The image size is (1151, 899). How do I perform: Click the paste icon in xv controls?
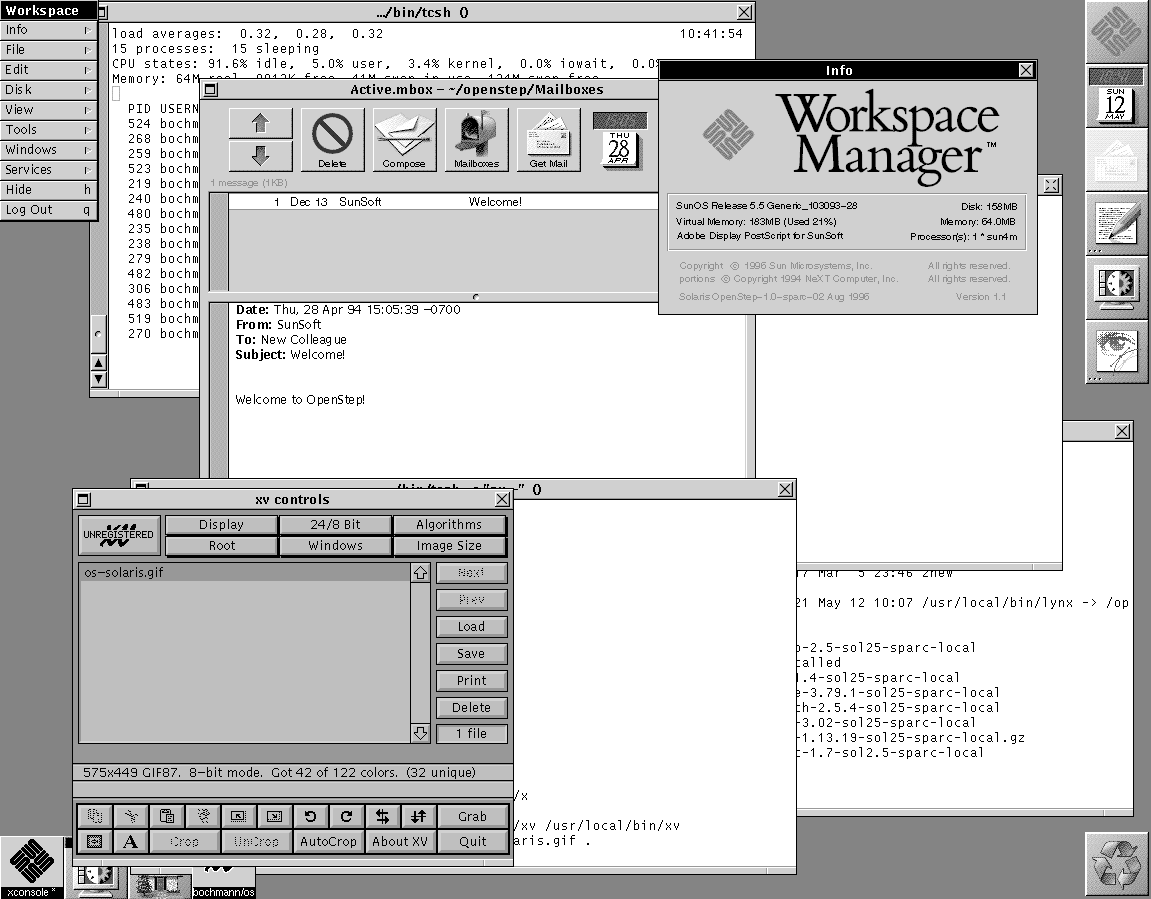(167, 816)
